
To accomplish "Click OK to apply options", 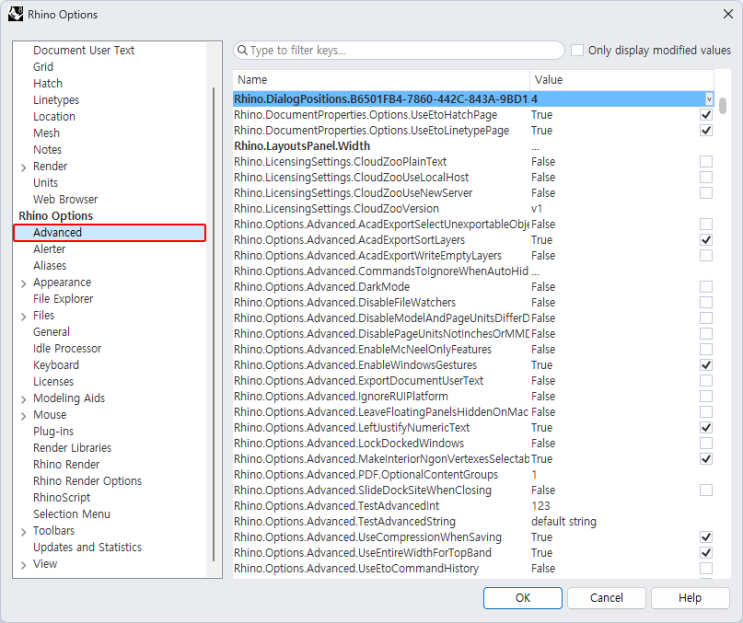I will [x=523, y=598].
